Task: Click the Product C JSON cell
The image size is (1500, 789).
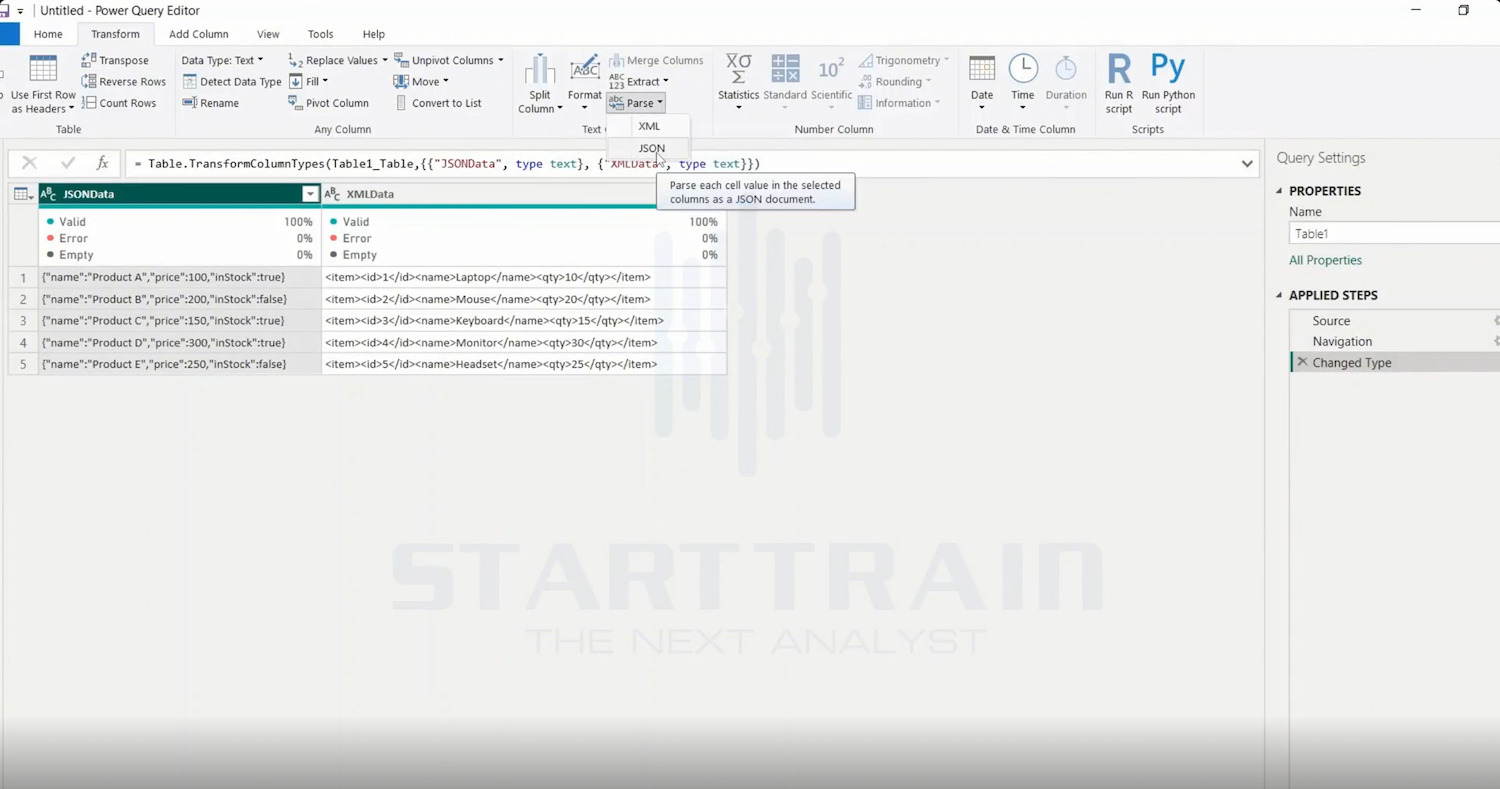Action: coord(180,321)
